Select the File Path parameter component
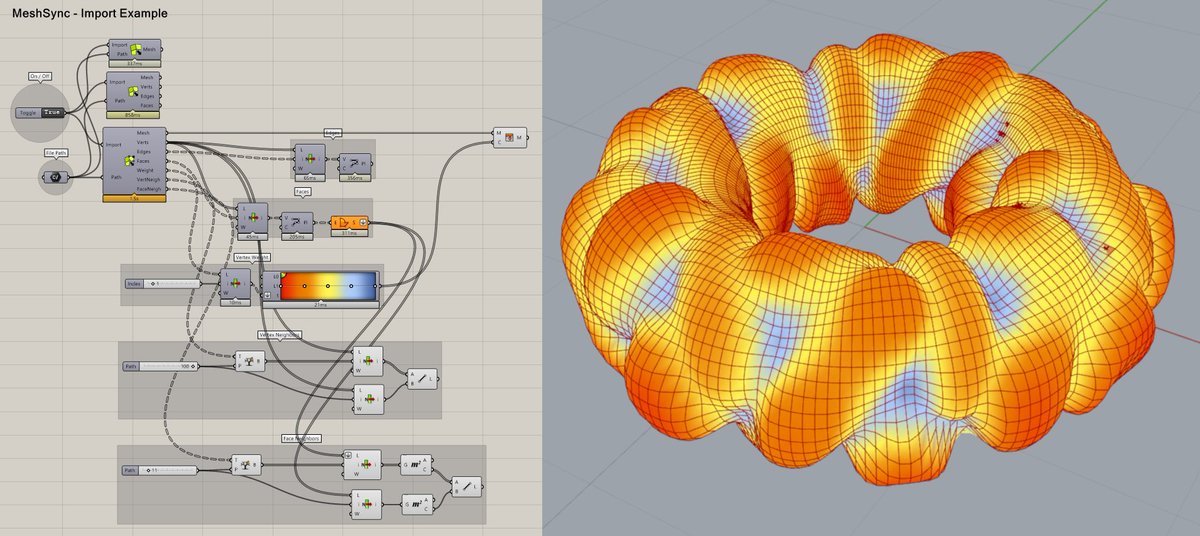 point(54,178)
